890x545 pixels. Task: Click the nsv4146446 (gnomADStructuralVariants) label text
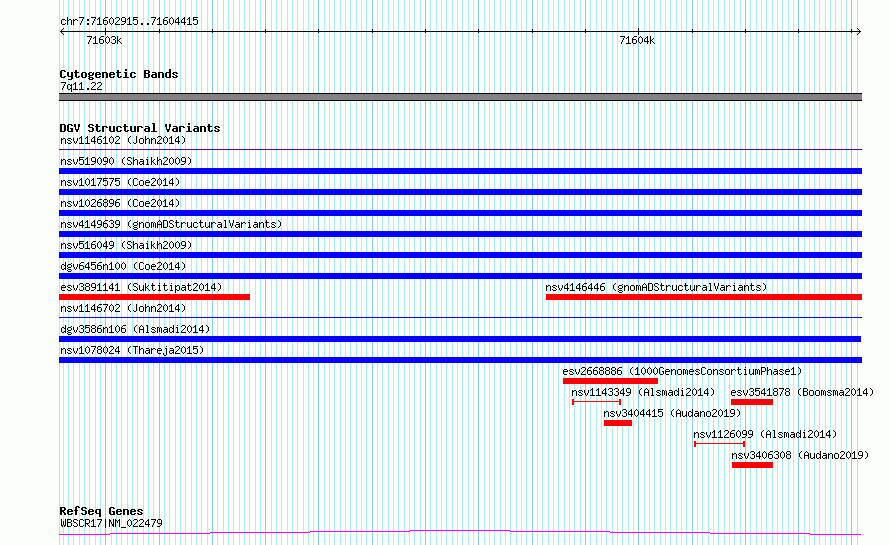(x=656, y=287)
